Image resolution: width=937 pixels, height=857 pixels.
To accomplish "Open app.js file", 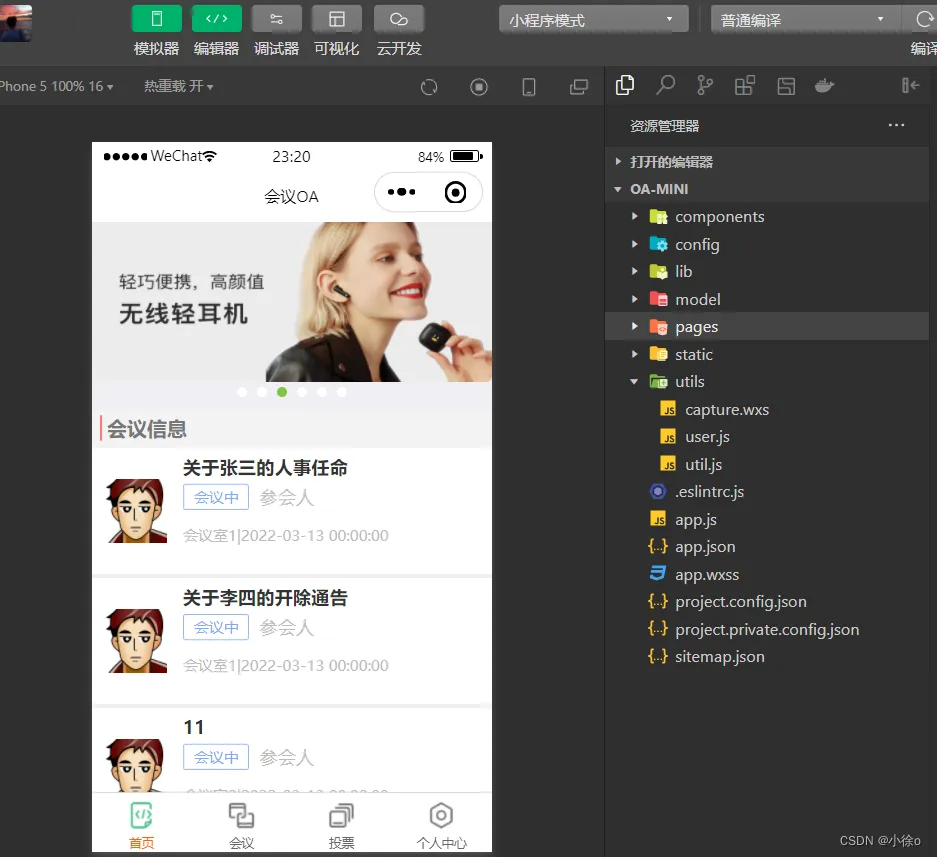I will pyautogui.click(x=767, y=519).
